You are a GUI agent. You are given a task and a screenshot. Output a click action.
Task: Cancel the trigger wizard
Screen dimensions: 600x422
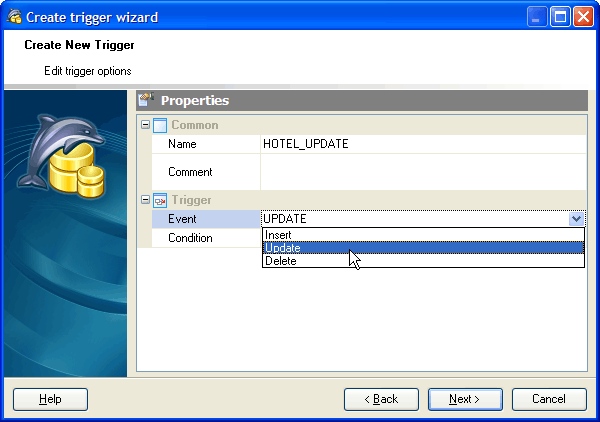click(549, 399)
